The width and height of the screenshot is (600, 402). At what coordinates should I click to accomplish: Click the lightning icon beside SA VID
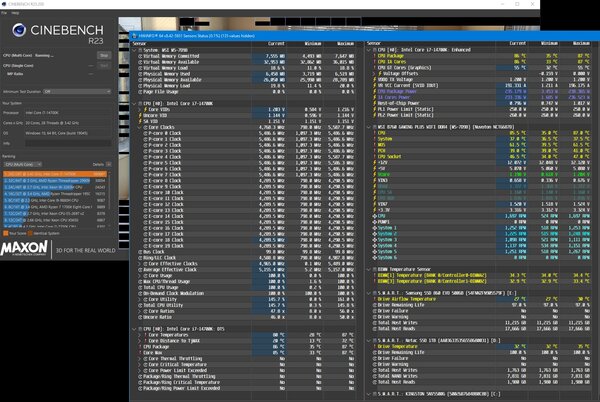pos(140,121)
